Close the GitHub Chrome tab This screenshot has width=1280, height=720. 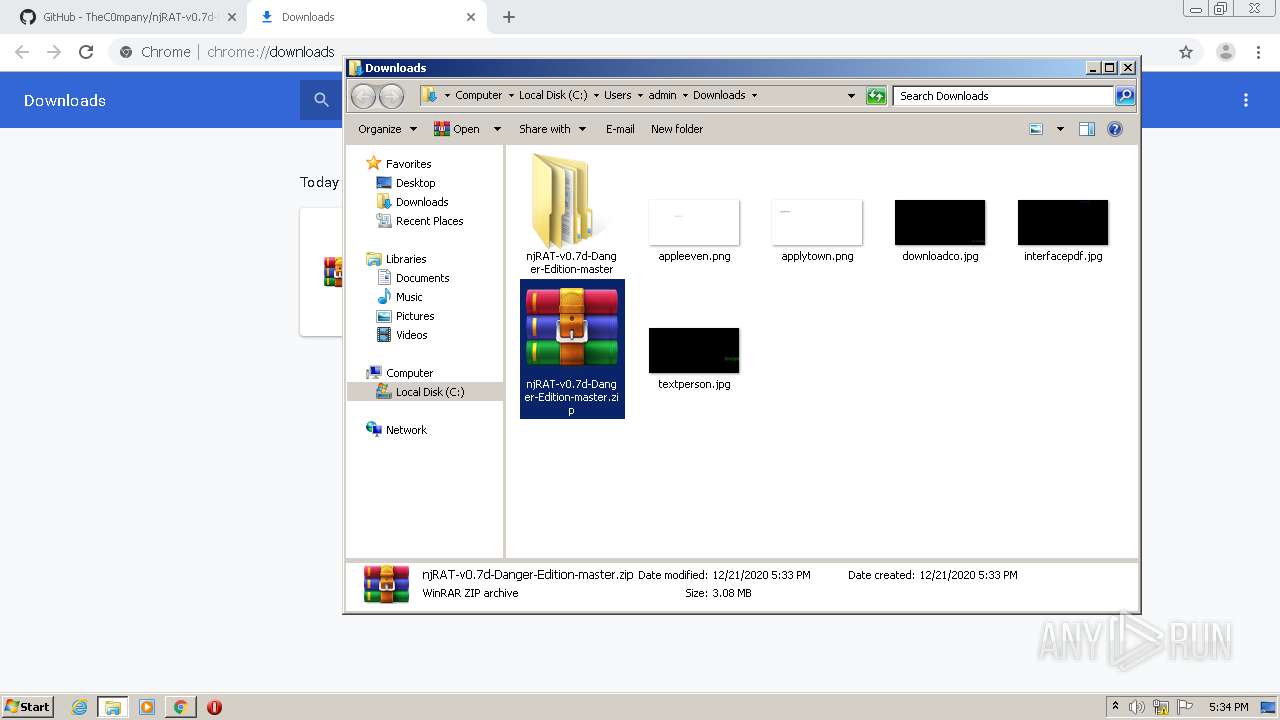tap(231, 17)
